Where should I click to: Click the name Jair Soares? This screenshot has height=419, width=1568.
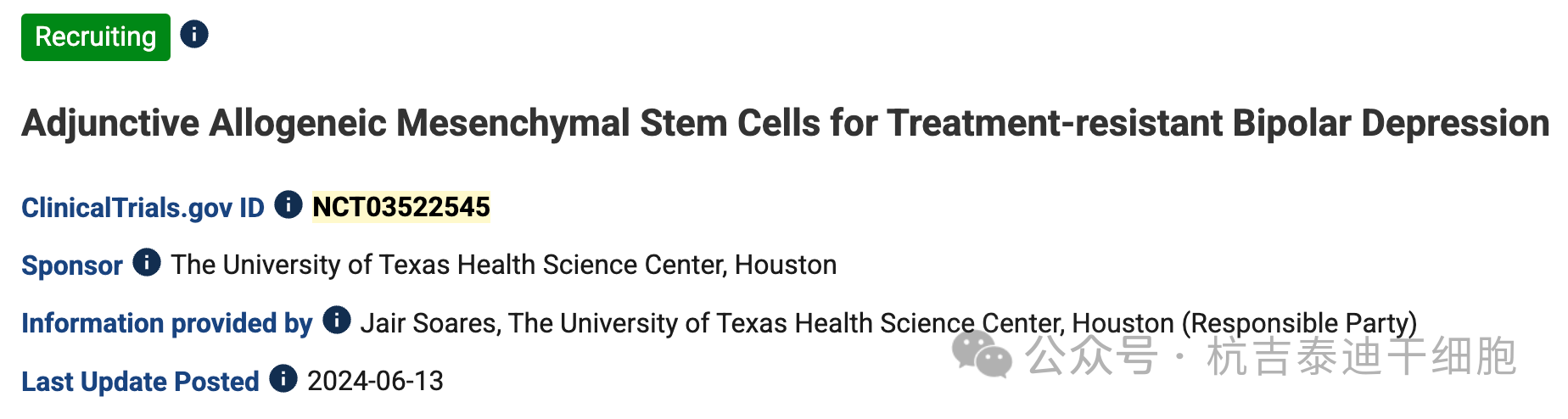coord(428,323)
